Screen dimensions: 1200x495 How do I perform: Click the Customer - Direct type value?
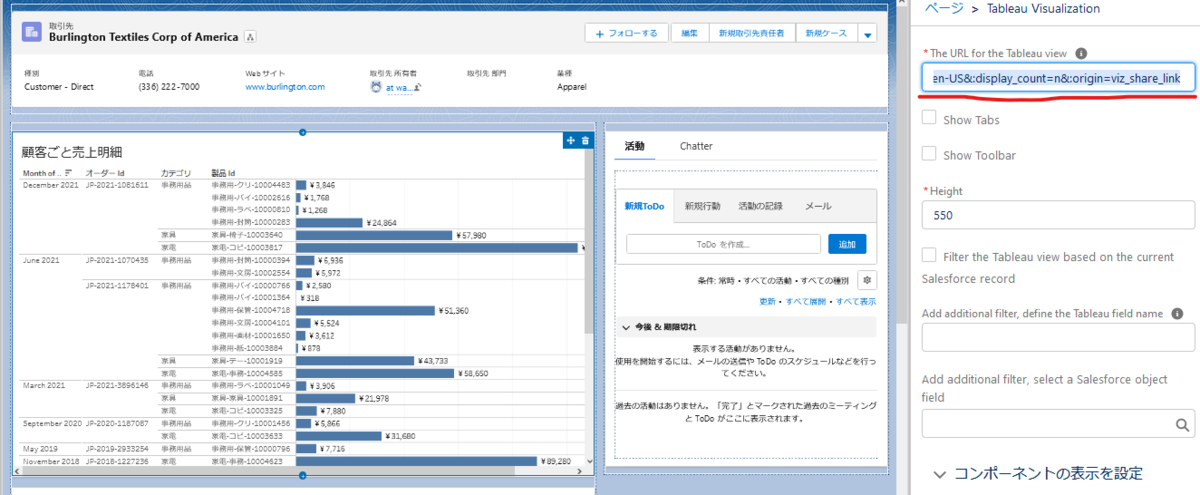click(x=58, y=87)
